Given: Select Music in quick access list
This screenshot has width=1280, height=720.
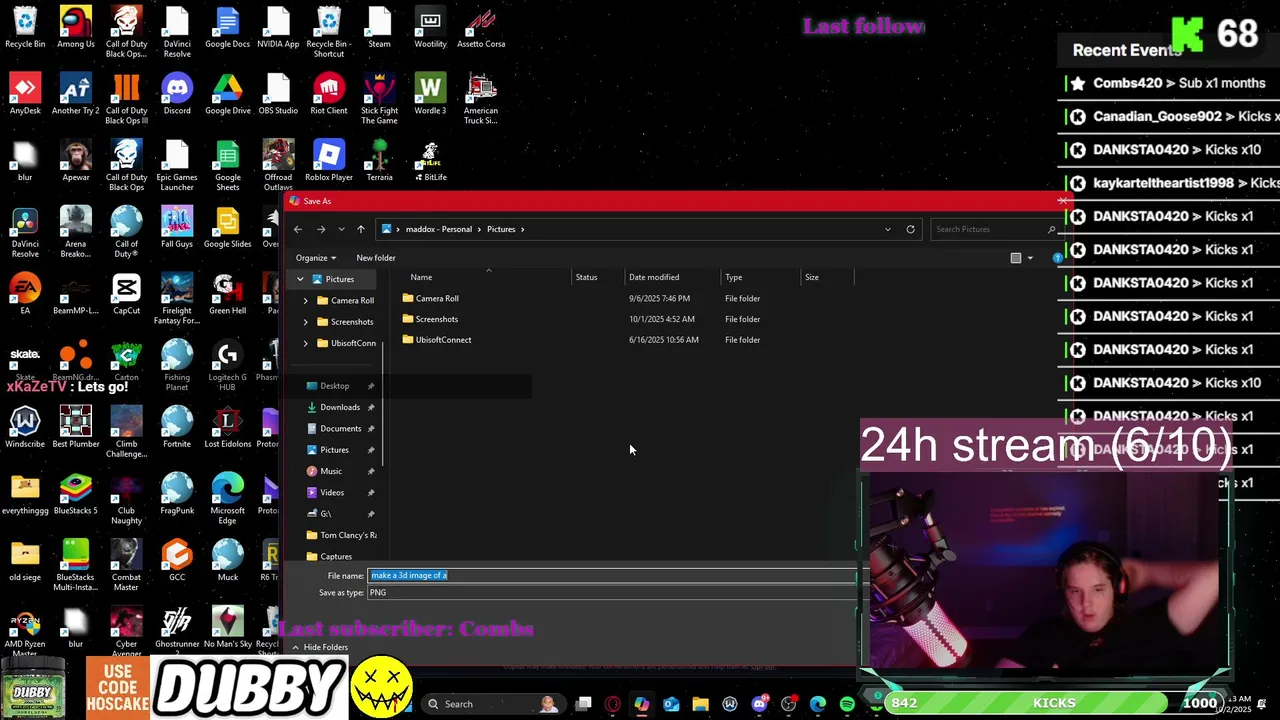Looking at the screenshot, I should click(x=331, y=471).
